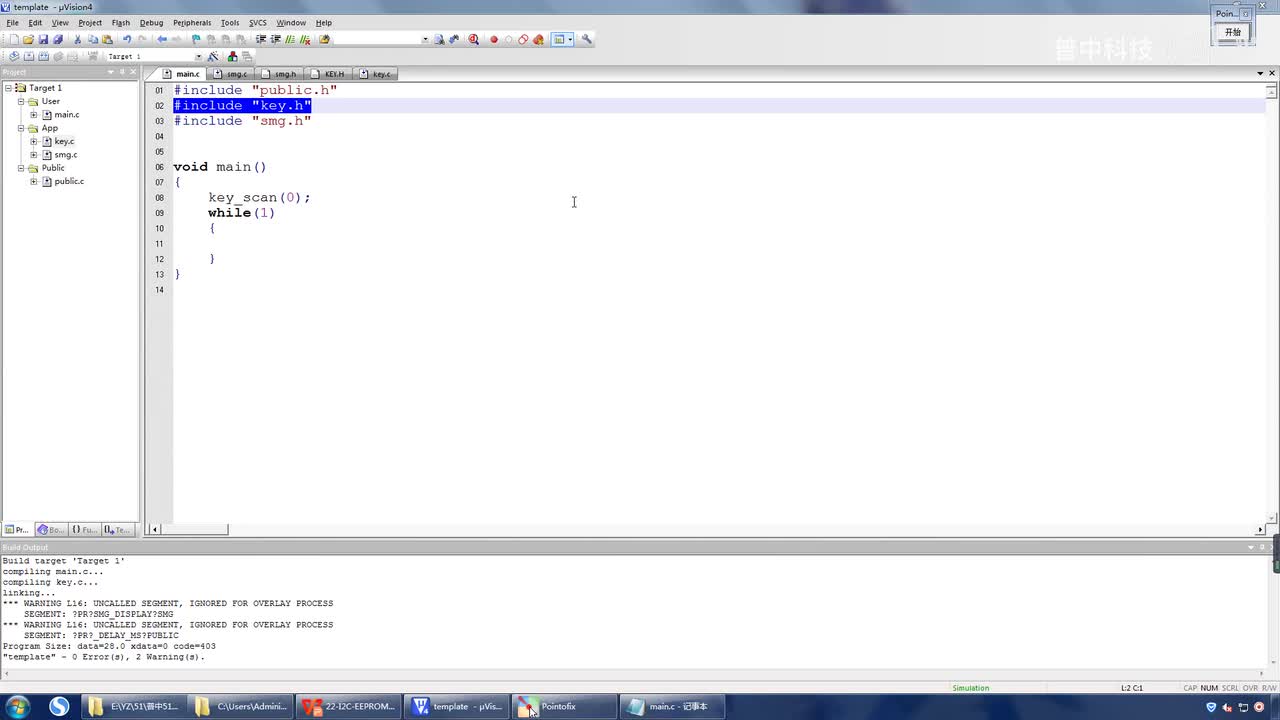Open the 22-I2C-EEPROM taskbar item
This screenshot has width=1280, height=720.
[x=350, y=707]
